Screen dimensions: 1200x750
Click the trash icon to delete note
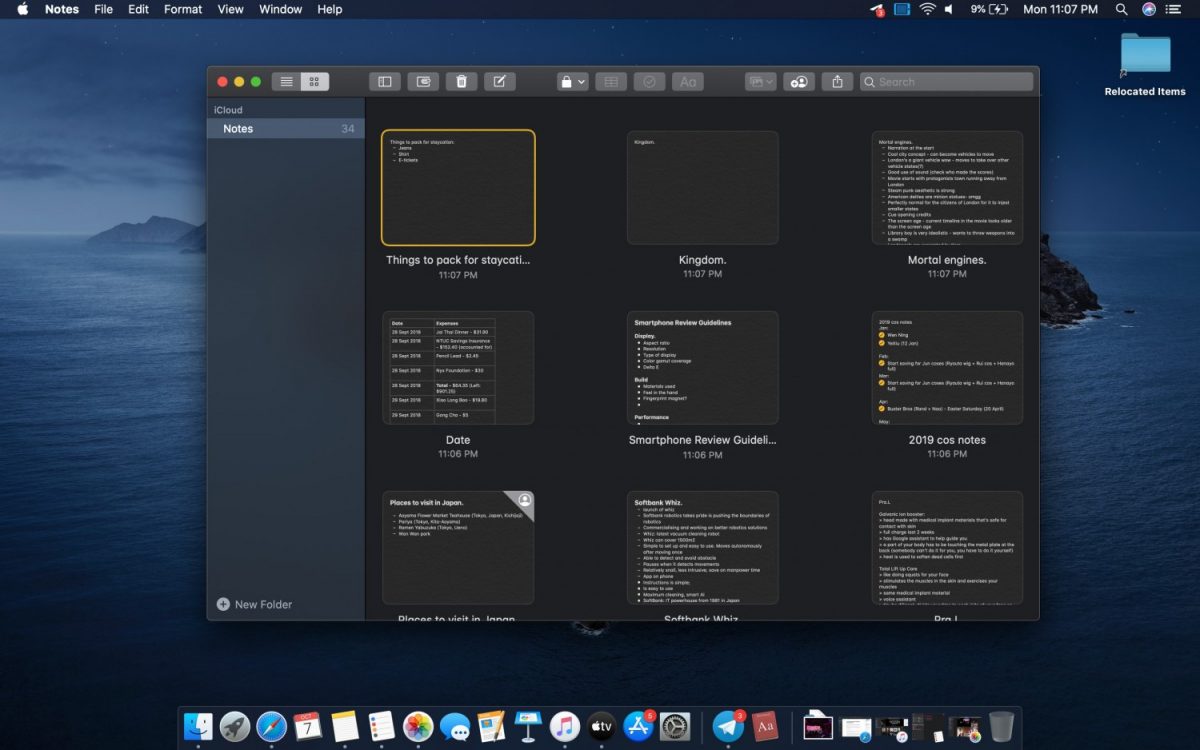click(x=461, y=82)
